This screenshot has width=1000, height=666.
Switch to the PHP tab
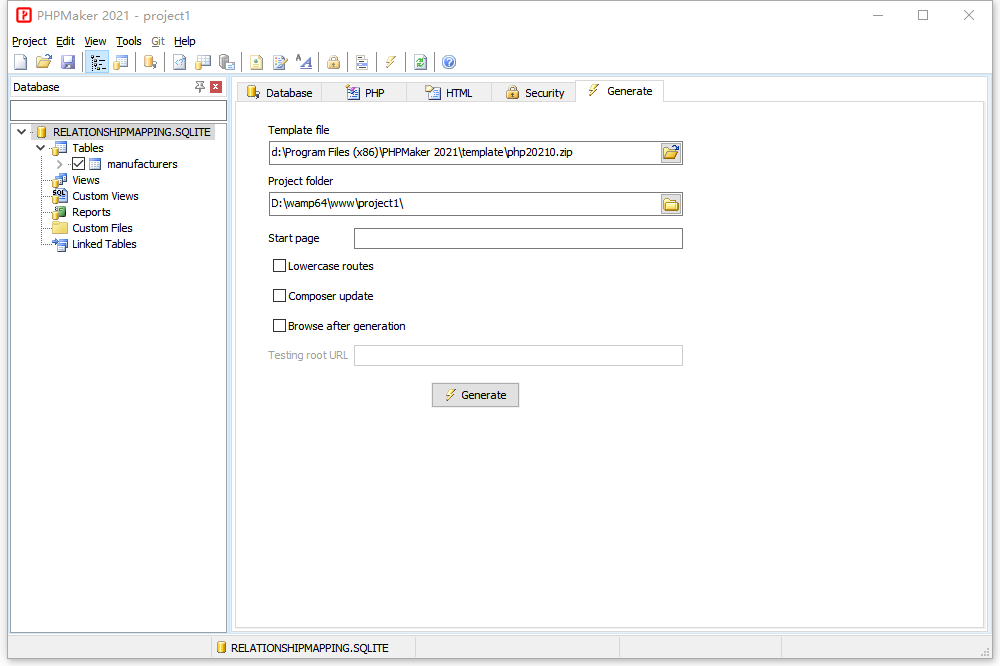365,92
